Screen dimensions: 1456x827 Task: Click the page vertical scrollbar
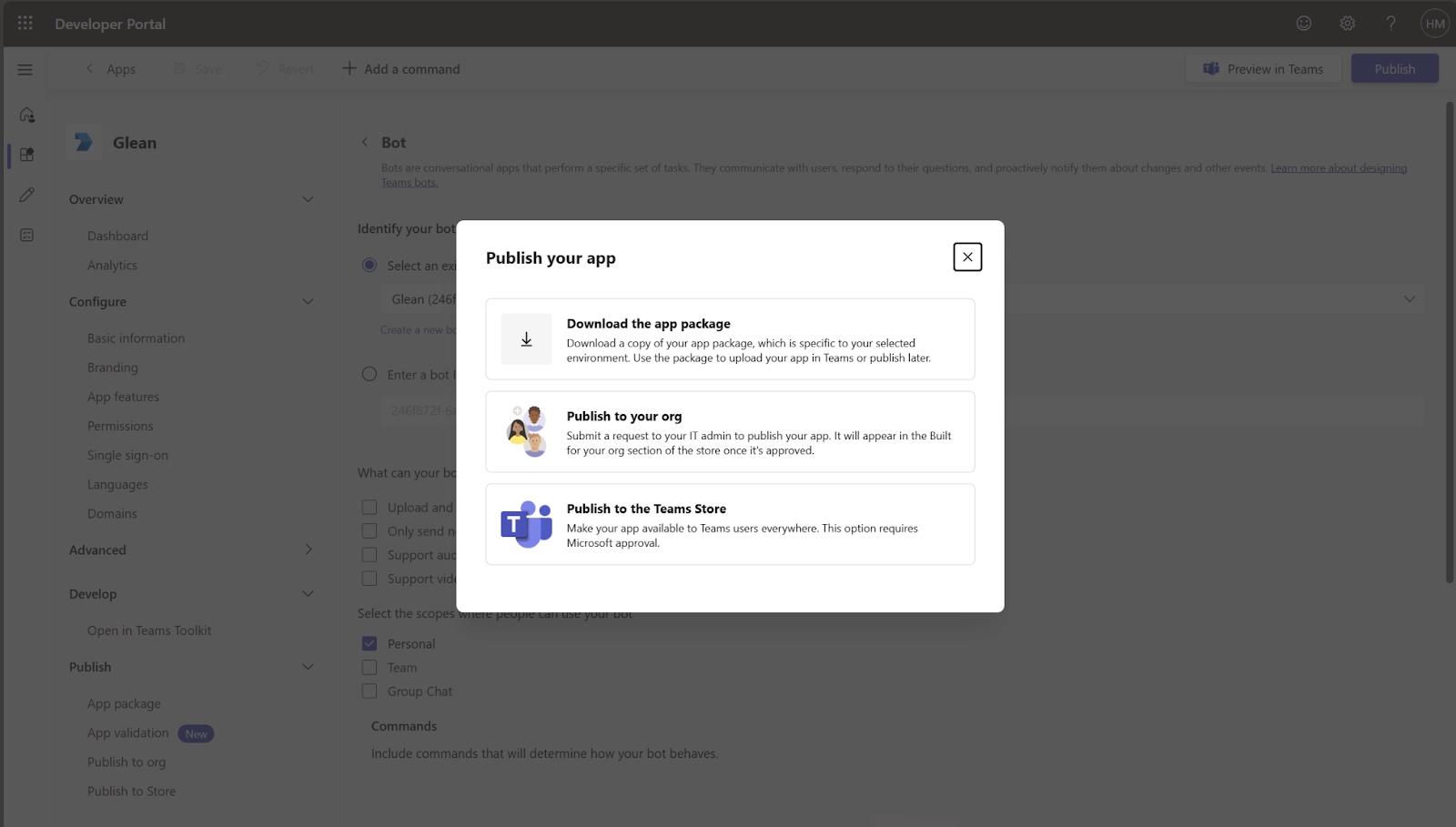(x=1450, y=342)
